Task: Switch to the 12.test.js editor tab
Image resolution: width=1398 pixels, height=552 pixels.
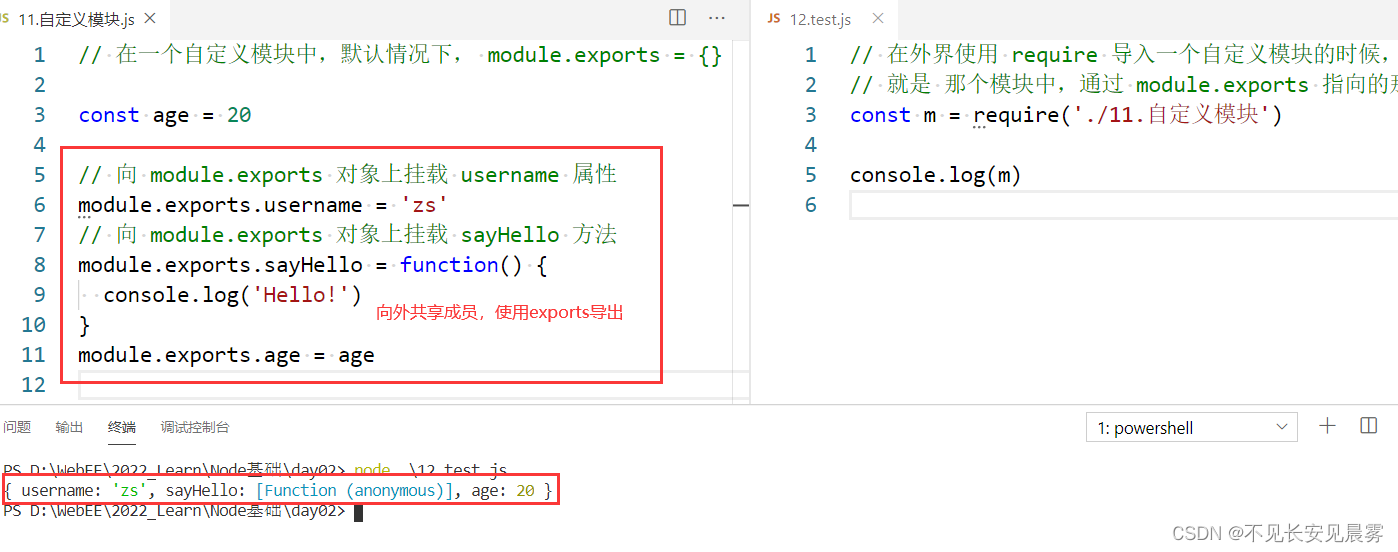Action: (x=820, y=20)
